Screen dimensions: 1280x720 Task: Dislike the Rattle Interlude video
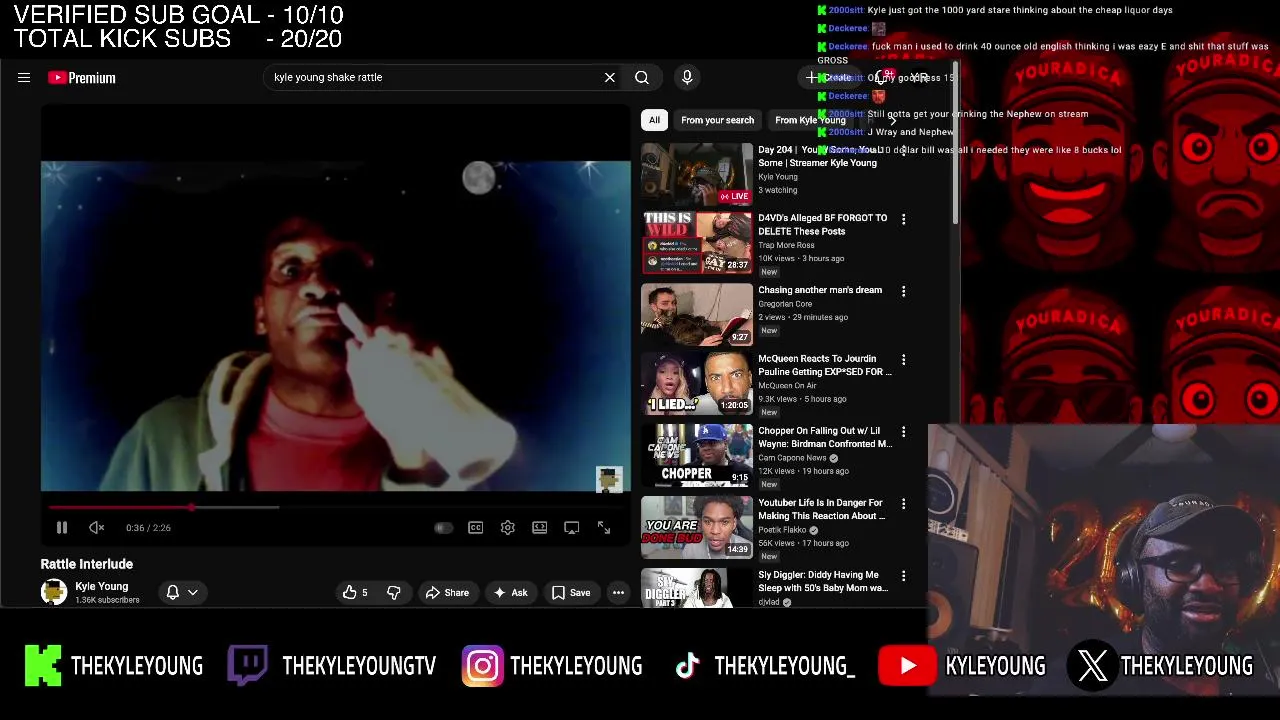click(x=393, y=593)
